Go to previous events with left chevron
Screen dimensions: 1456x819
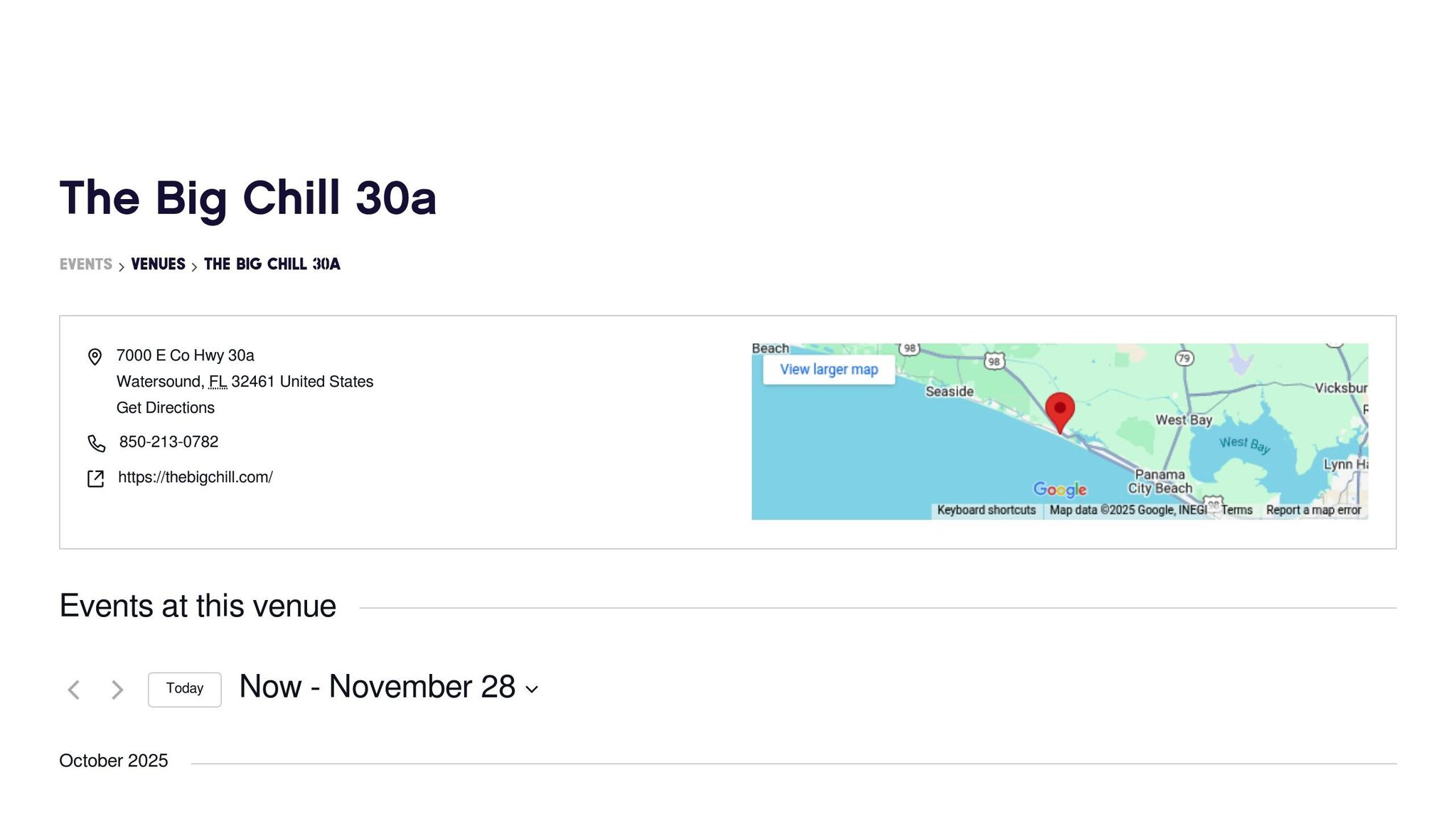click(x=74, y=690)
